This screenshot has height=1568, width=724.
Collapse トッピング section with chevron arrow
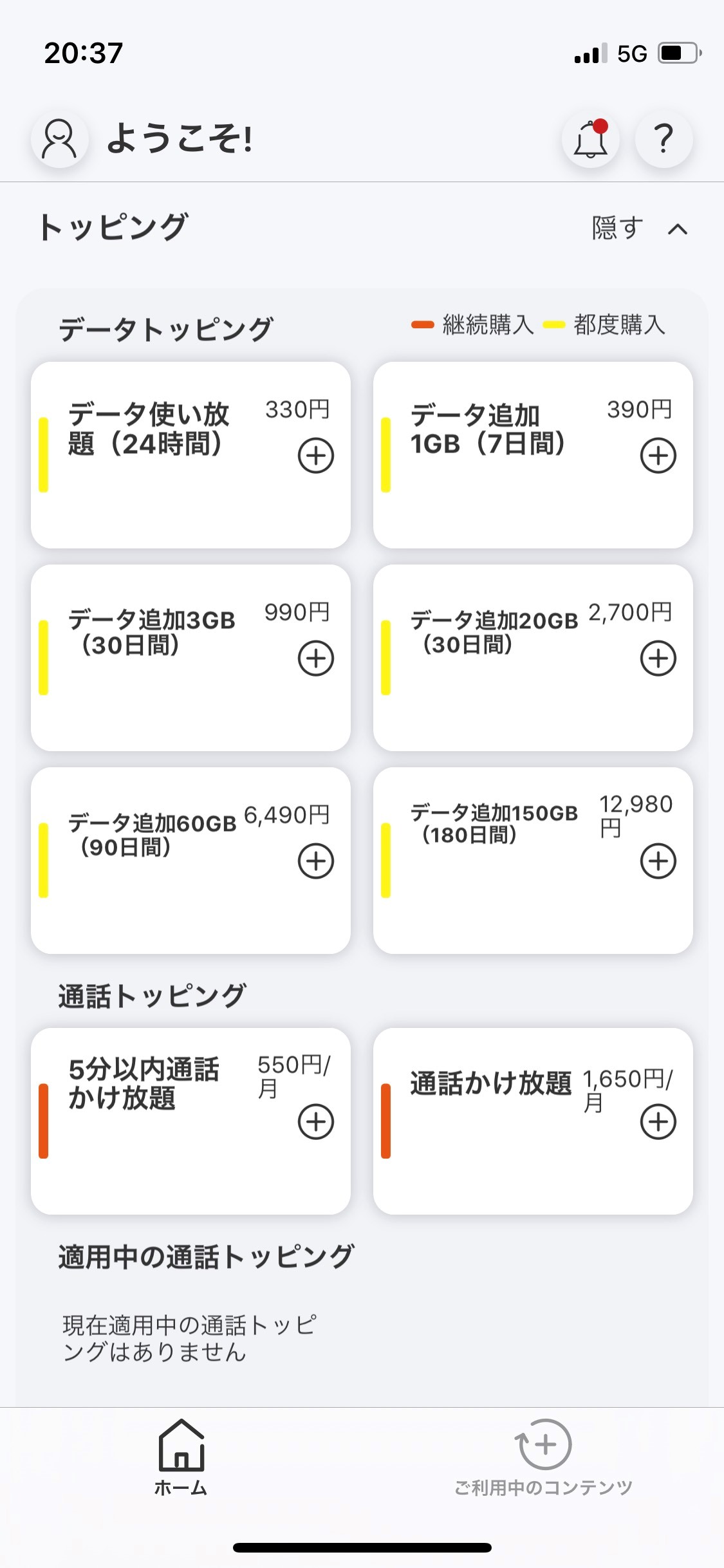678,229
